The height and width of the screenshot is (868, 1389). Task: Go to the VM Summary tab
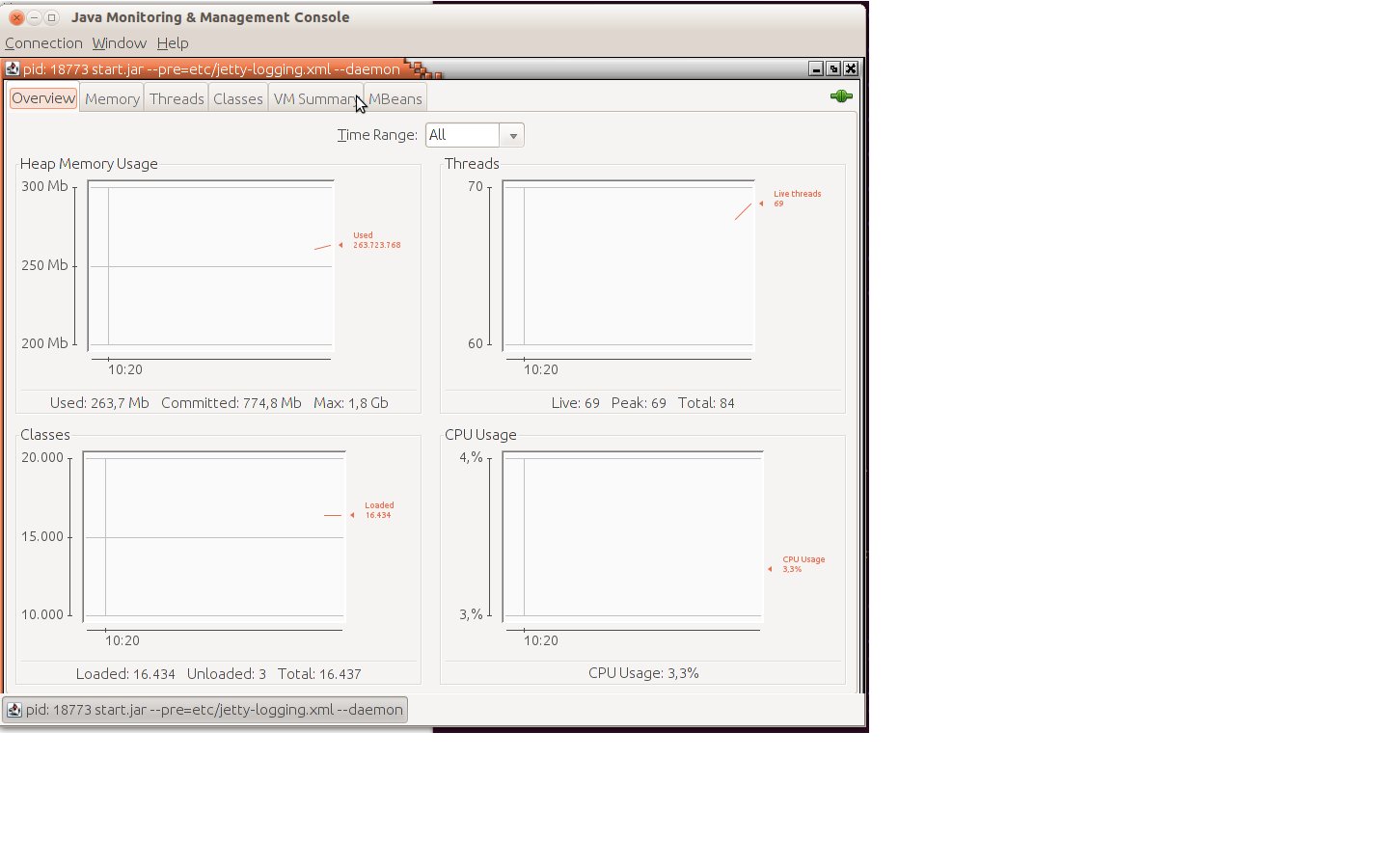coord(315,98)
